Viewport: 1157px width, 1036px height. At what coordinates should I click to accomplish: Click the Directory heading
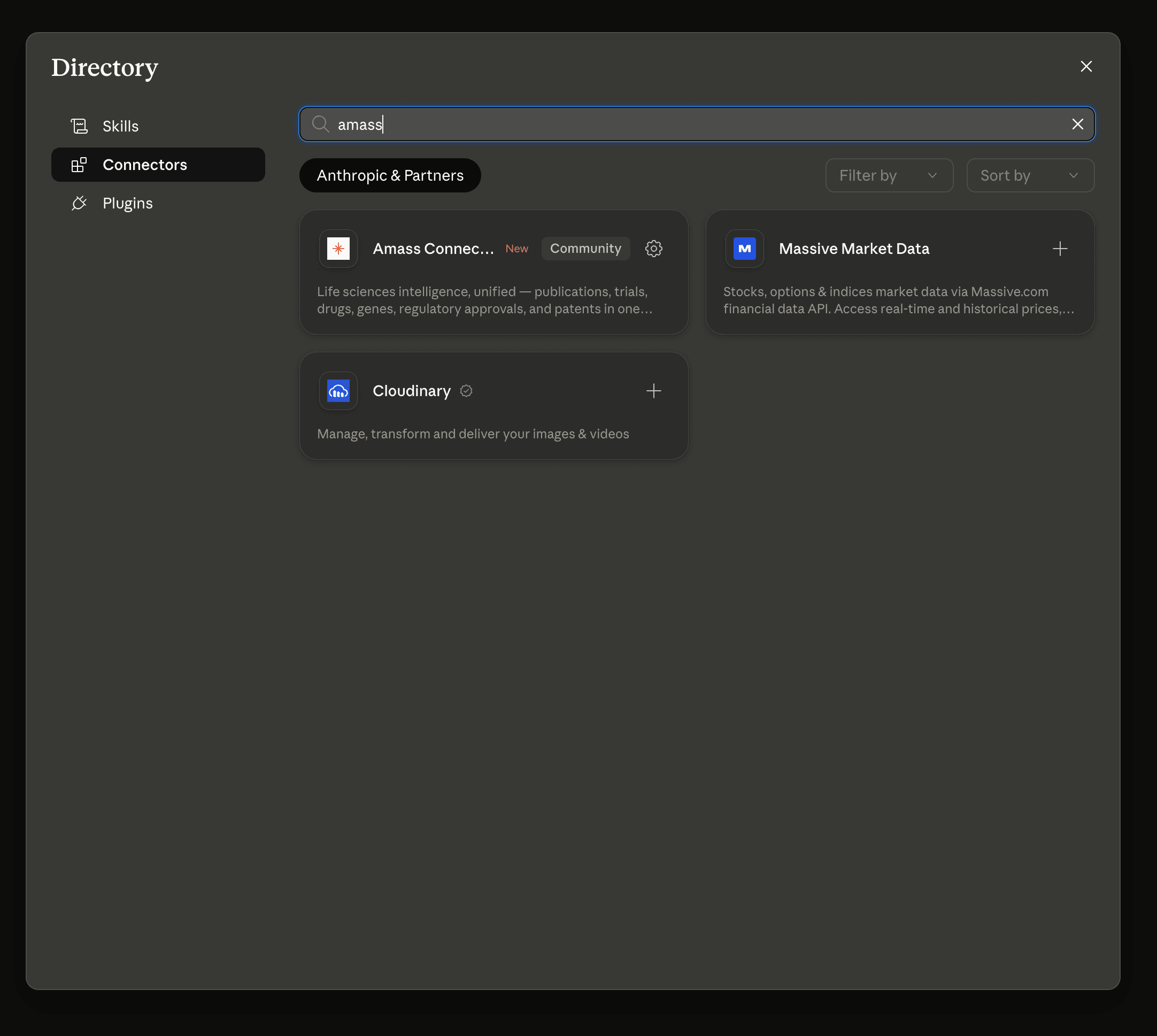click(x=105, y=68)
